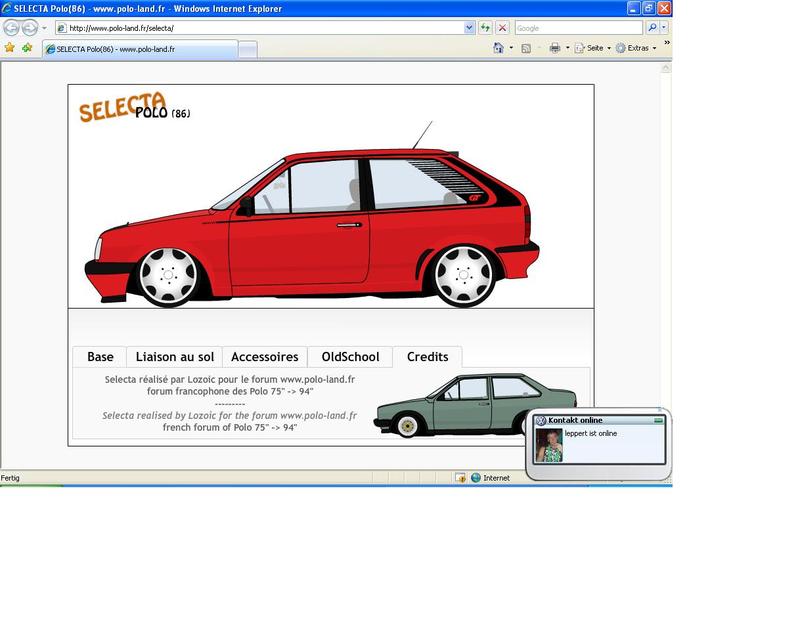Go forward with the Forward arrow button
The height and width of the screenshot is (627, 800).
point(30,28)
